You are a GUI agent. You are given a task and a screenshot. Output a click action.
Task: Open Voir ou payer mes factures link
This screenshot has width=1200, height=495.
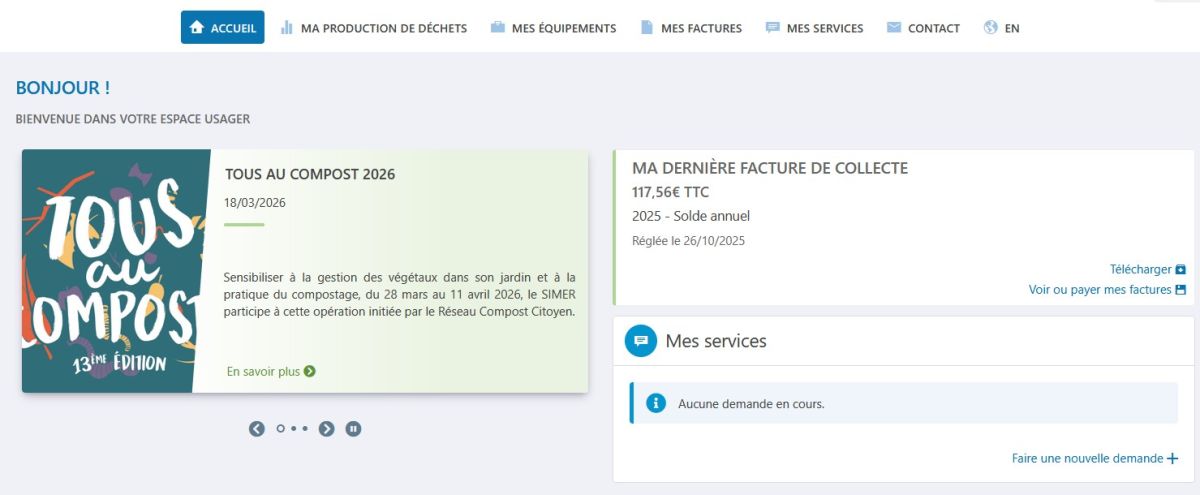[1100, 290]
